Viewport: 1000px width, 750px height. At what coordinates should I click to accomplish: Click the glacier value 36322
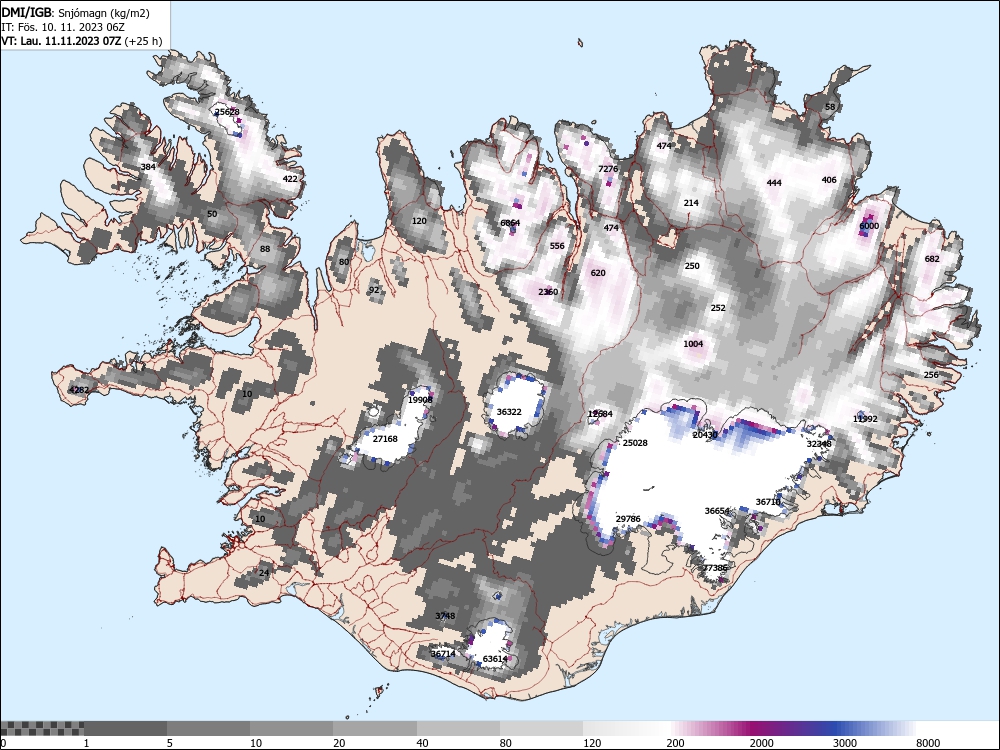pyautogui.click(x=509, y=412)
